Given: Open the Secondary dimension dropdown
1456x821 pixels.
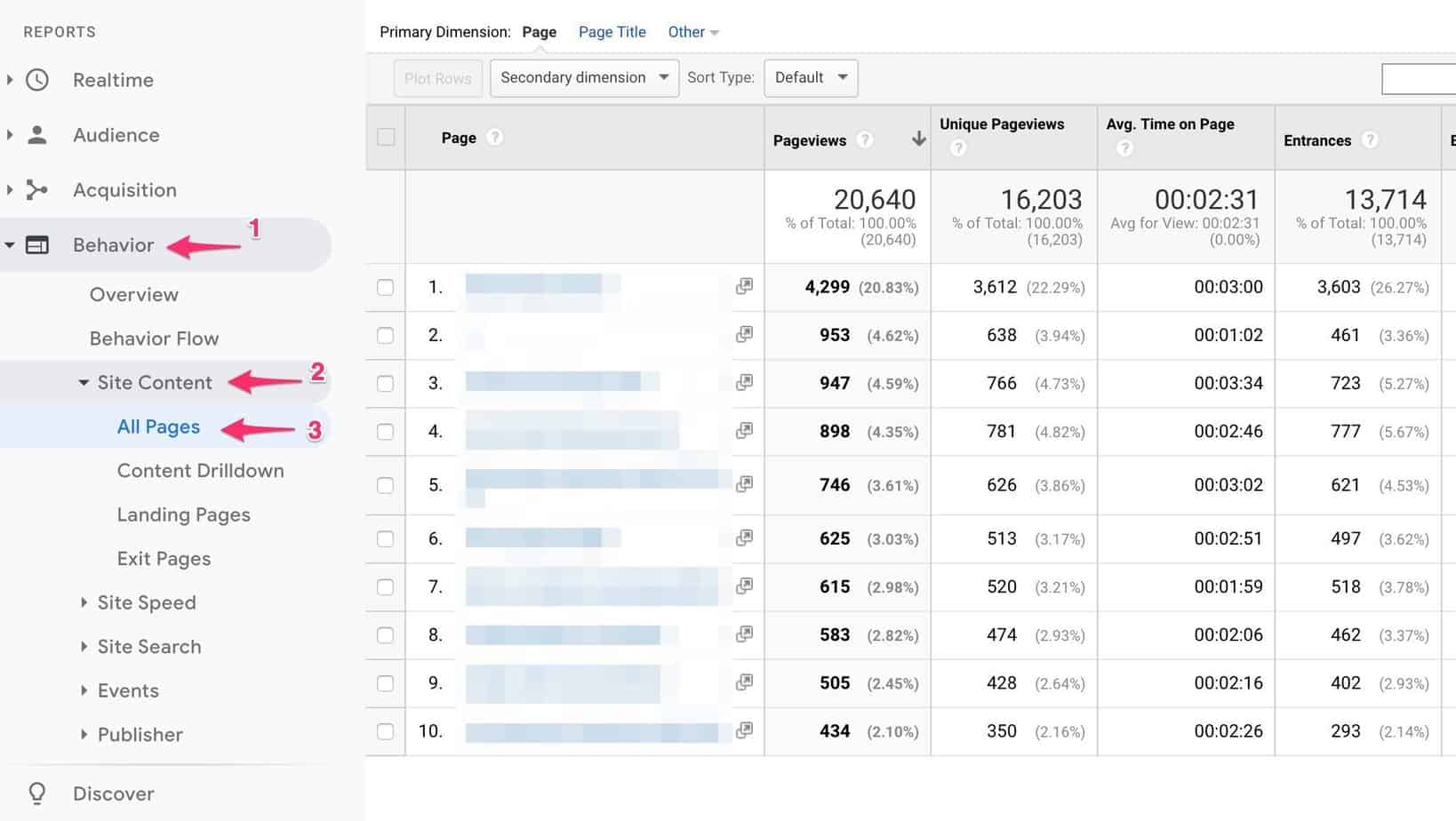Looking at the screenshot, I should pyautogui.click(x=583, y=77).
